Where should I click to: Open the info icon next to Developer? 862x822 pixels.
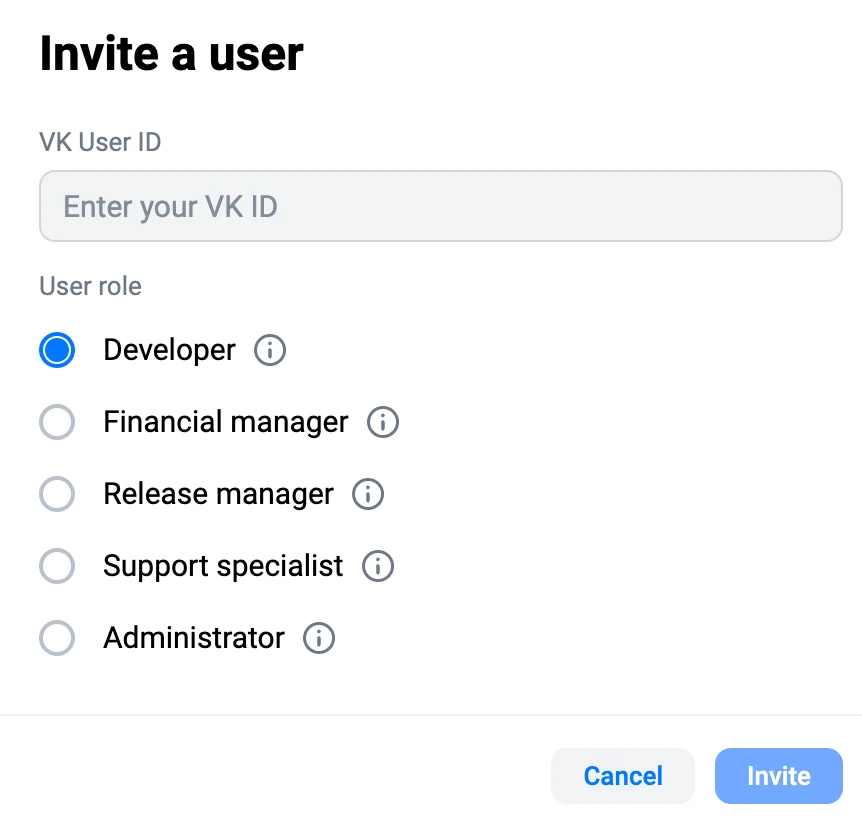(269, 350)
